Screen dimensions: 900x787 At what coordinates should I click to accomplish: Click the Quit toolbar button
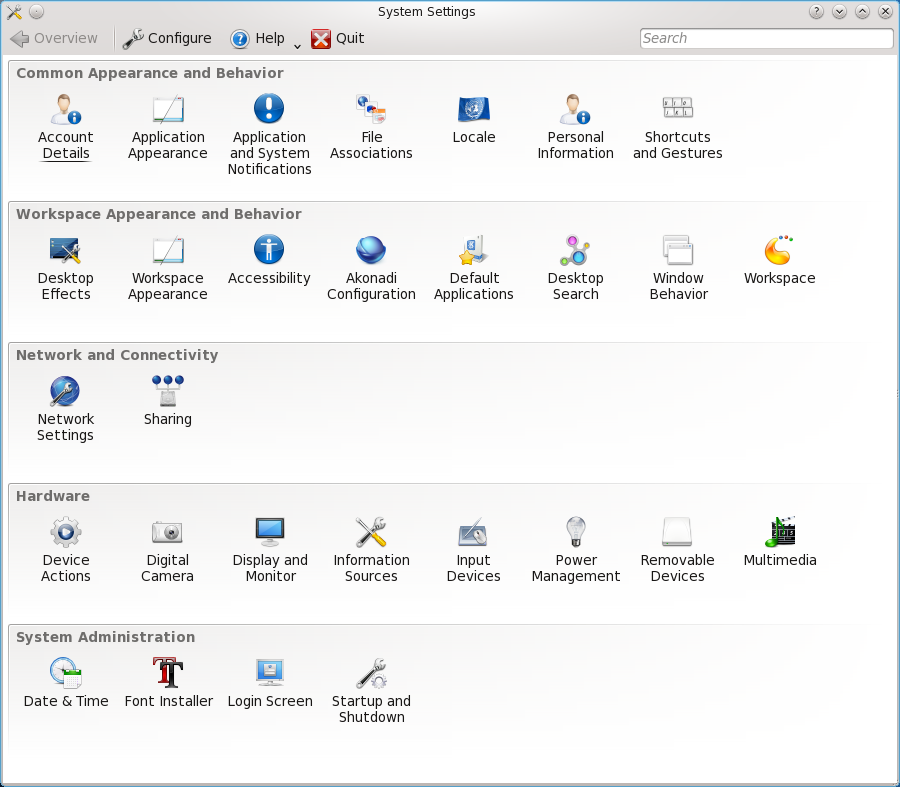point(338,38)
